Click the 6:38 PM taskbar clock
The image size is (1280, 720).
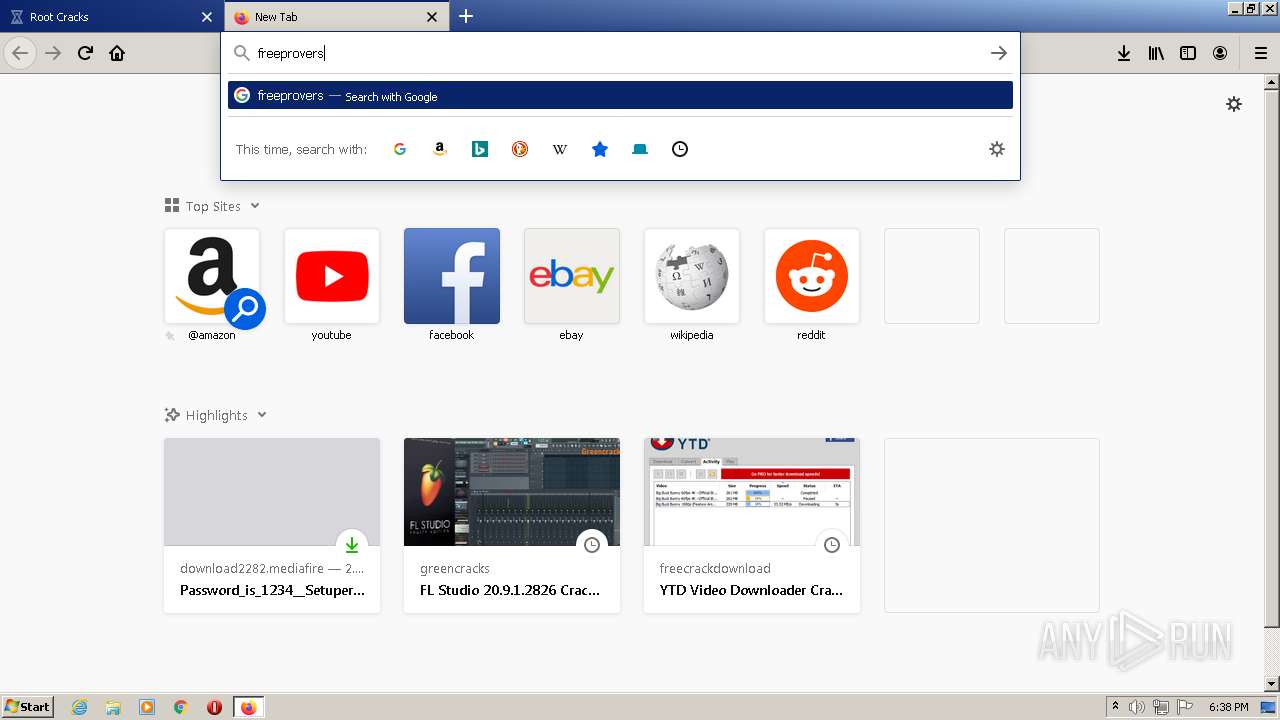coord(1228,707)
